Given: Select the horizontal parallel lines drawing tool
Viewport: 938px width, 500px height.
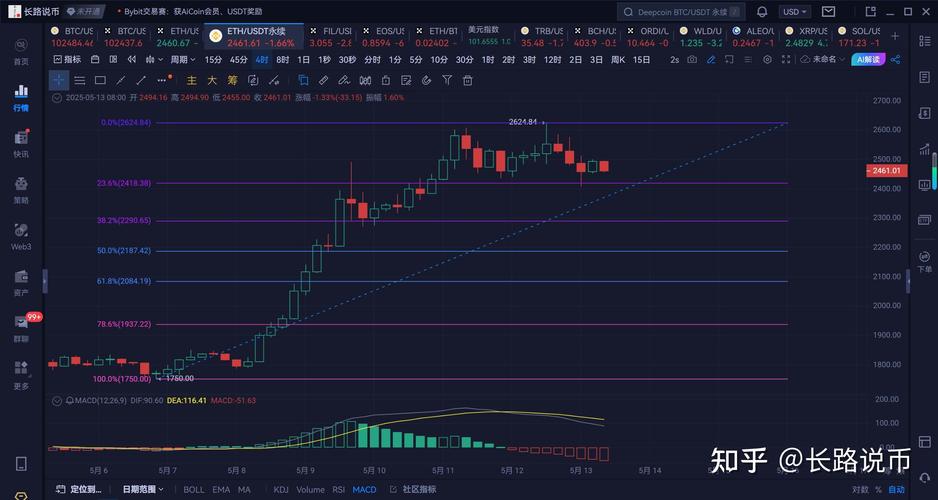Looking at the screenshot, I should click(80, 80).
